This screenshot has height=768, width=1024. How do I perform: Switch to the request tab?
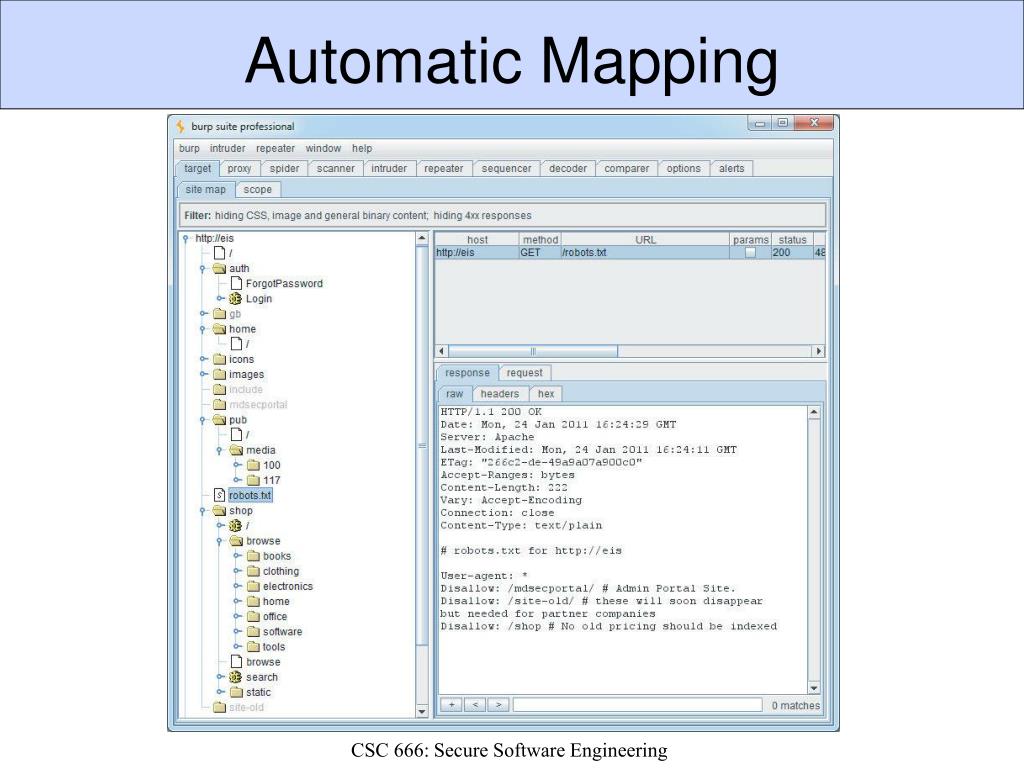524,373
